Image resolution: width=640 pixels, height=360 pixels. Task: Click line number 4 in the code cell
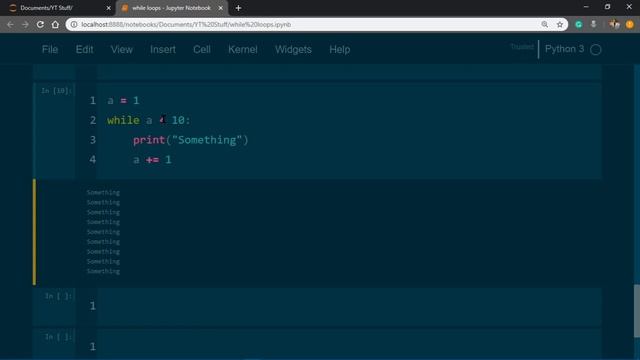pos(93,160)
